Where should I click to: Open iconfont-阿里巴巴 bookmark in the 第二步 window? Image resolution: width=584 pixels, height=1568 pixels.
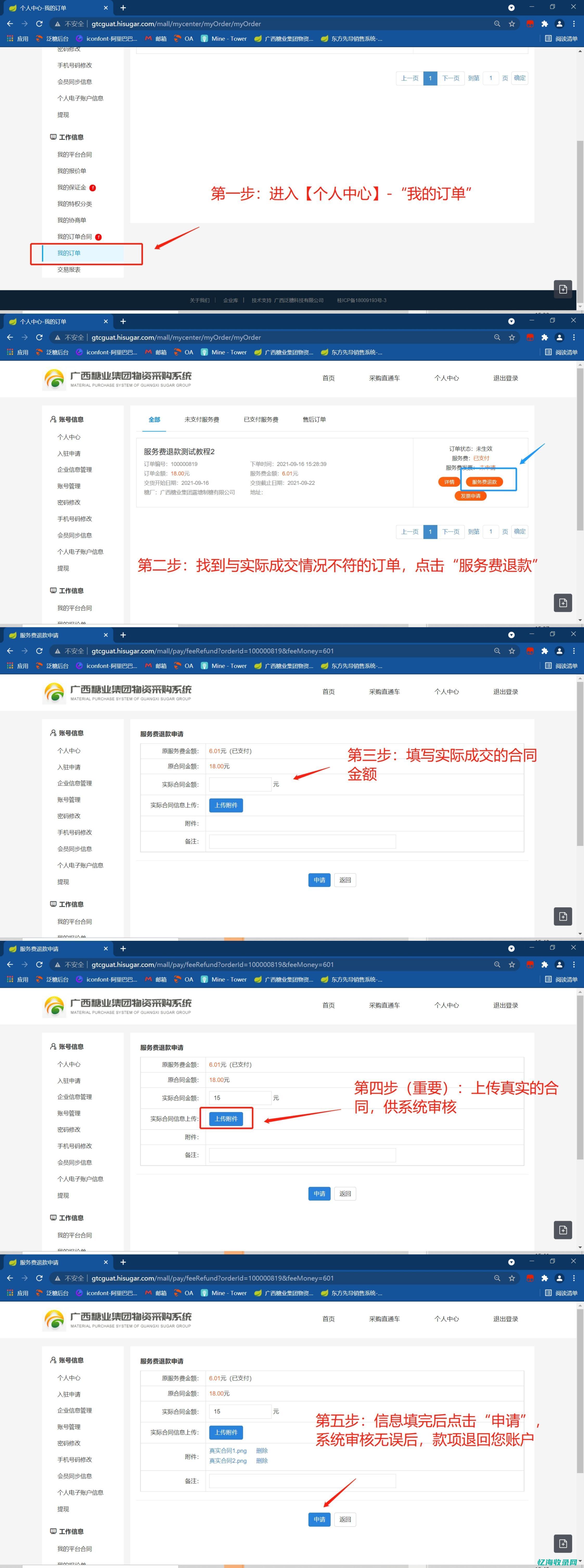pyautogui.click(x=106, y=352)
